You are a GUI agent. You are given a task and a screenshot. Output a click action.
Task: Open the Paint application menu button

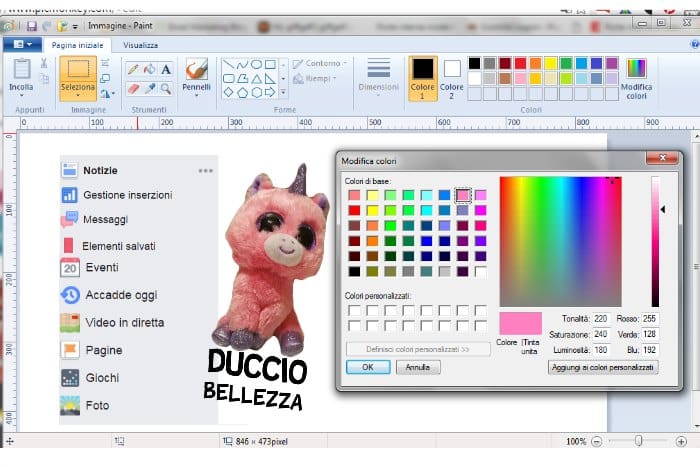coord(22,44)
